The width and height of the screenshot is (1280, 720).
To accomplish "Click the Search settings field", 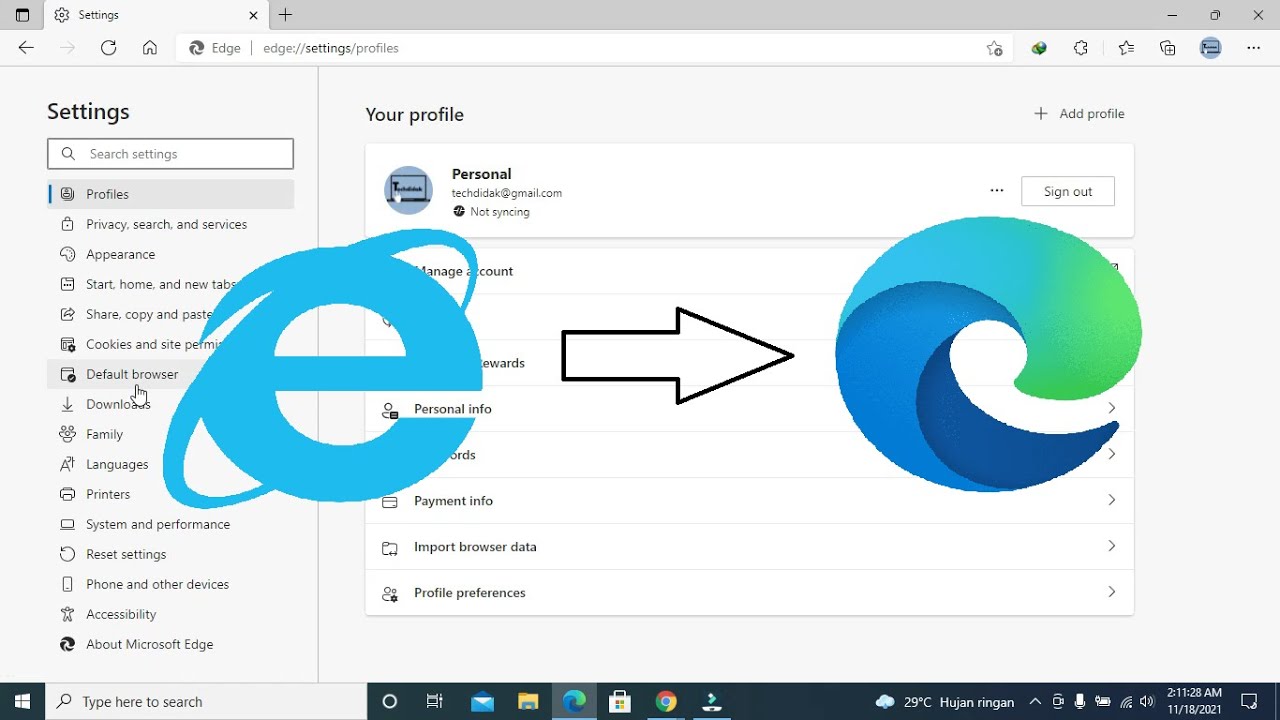I will click(170, 154).
